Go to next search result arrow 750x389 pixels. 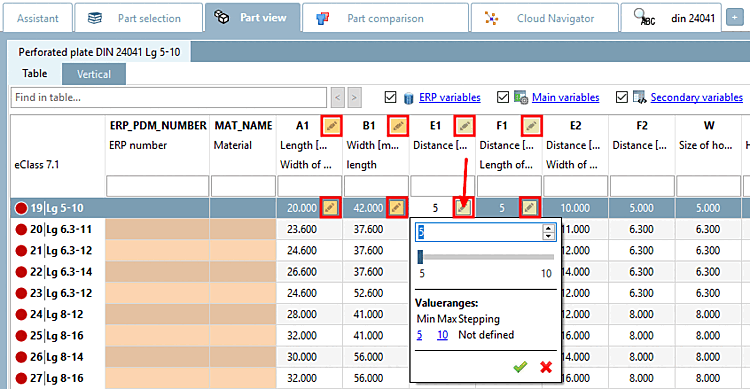354,98
